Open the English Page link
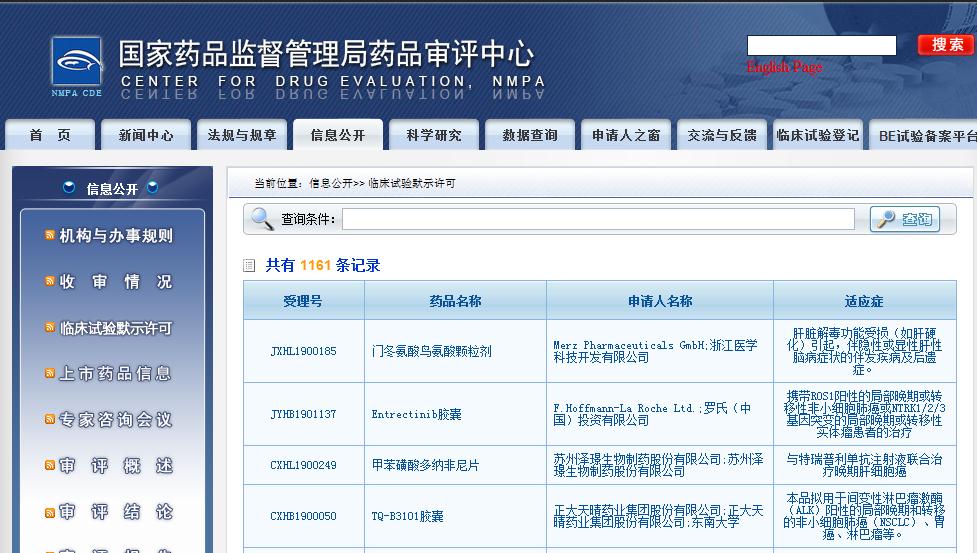This screenshot has height=553, width=977. click(x=784, y=67)
